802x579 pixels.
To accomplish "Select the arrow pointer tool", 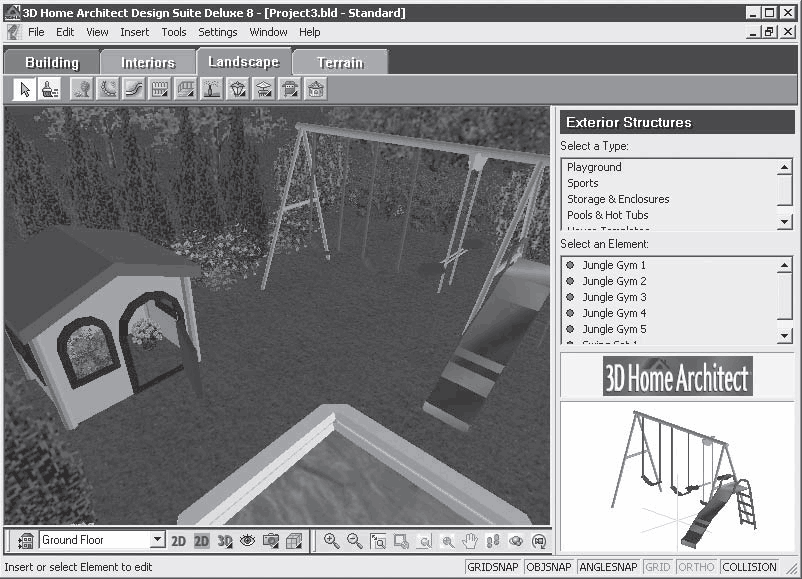I will click(x=25, y=90).
